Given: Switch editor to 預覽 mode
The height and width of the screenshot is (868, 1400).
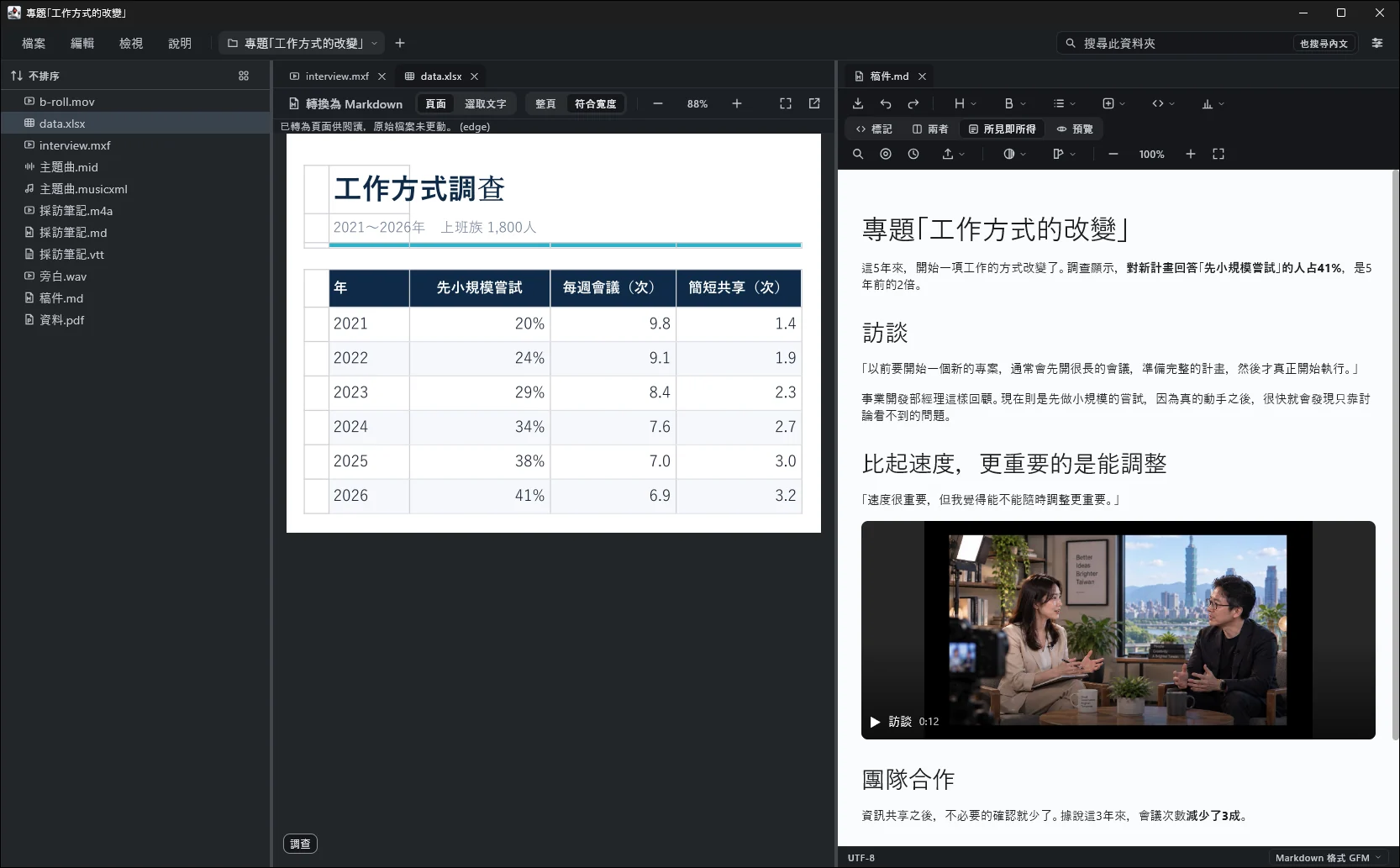Looking at the screenshot, I should [1075, 129].
